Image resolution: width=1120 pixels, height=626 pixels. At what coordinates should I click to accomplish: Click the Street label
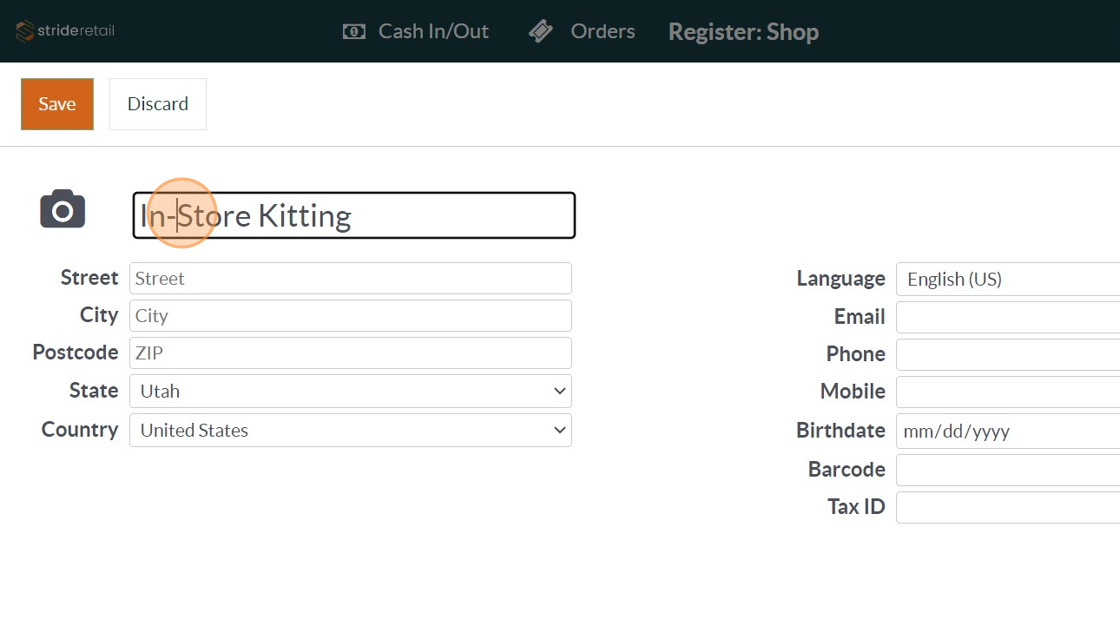[x=89, y=277]
